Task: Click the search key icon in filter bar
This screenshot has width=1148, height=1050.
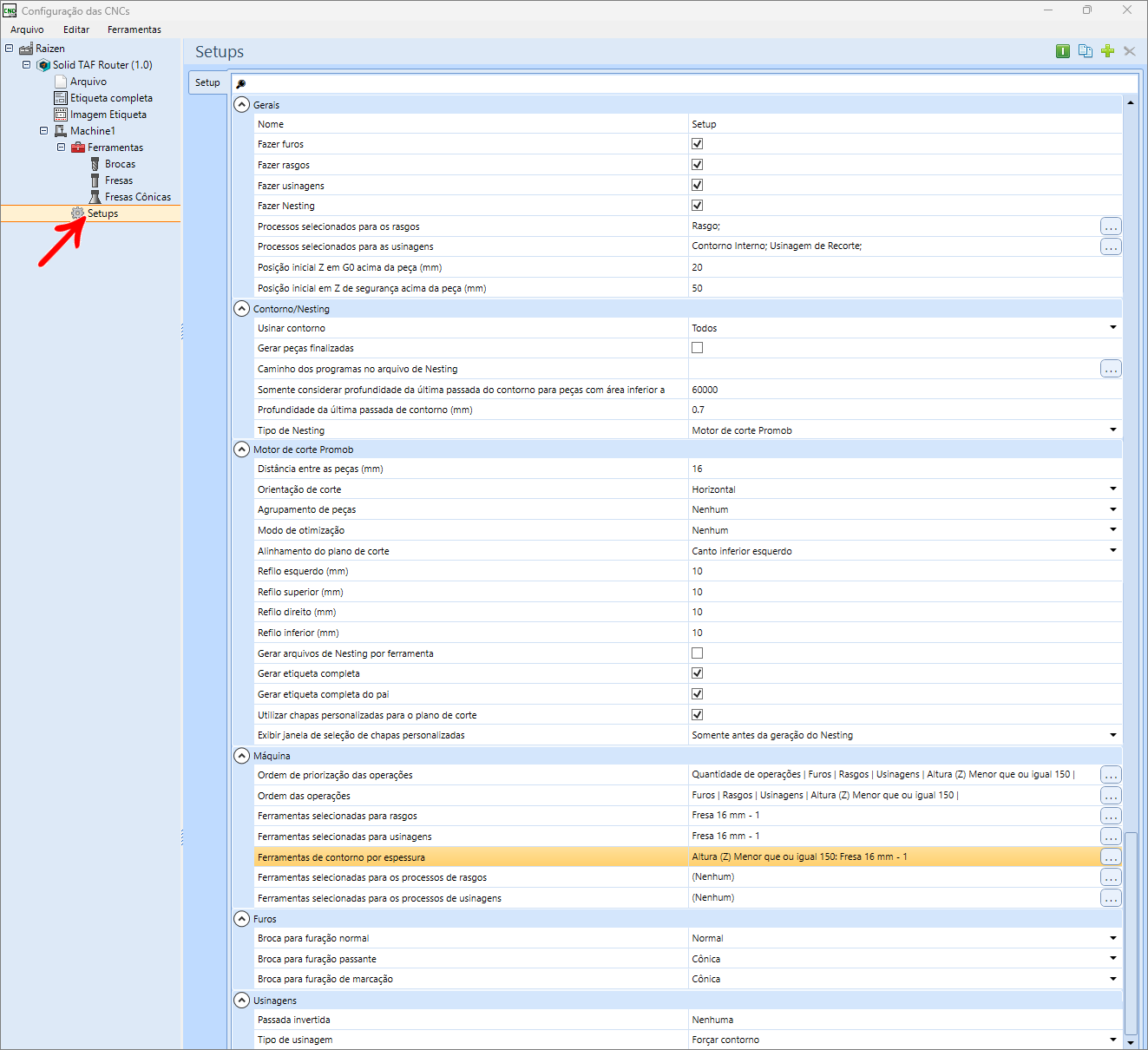Action: 241,84
